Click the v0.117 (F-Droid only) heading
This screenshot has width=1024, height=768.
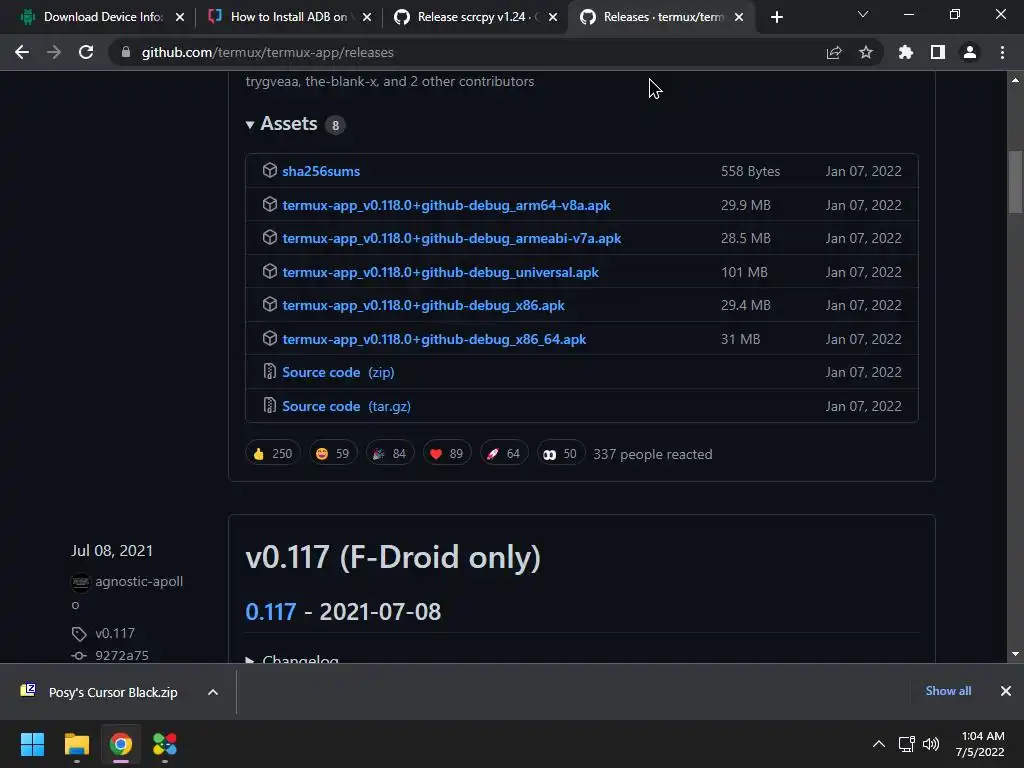pos(392,558)
